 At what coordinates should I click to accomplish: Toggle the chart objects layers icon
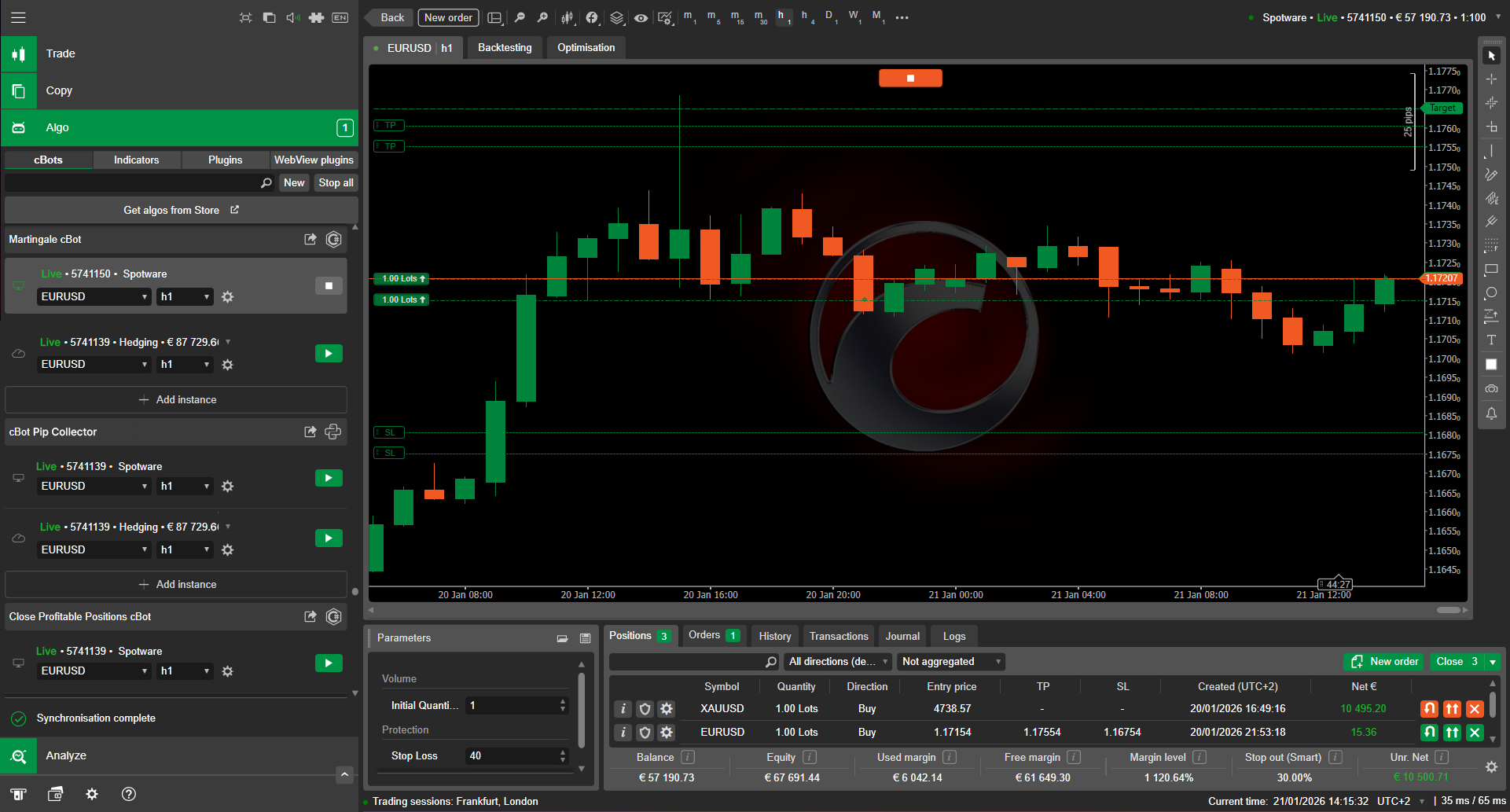point(616,17)
